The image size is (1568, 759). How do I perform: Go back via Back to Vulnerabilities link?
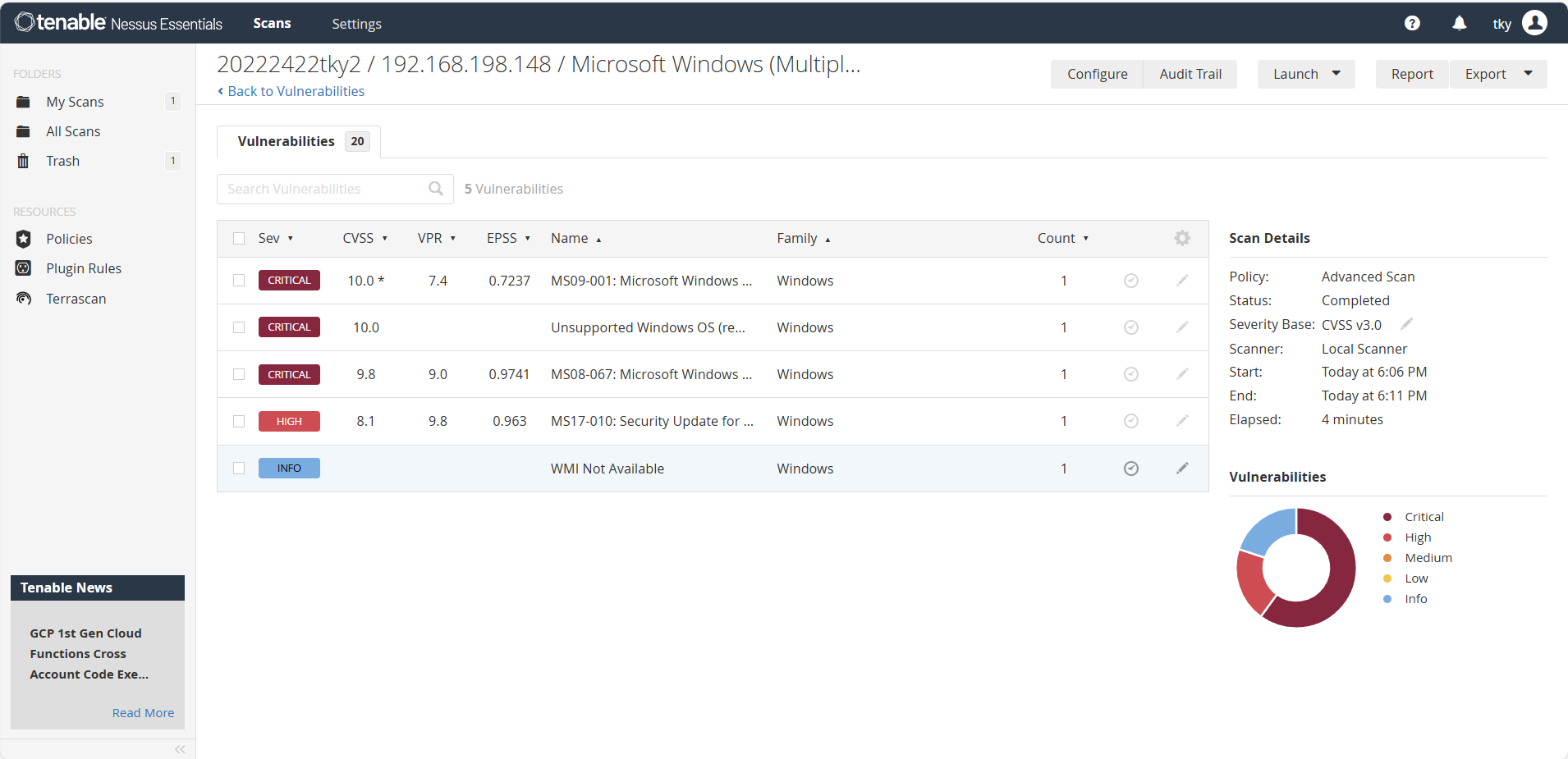[x=291, y=91]
